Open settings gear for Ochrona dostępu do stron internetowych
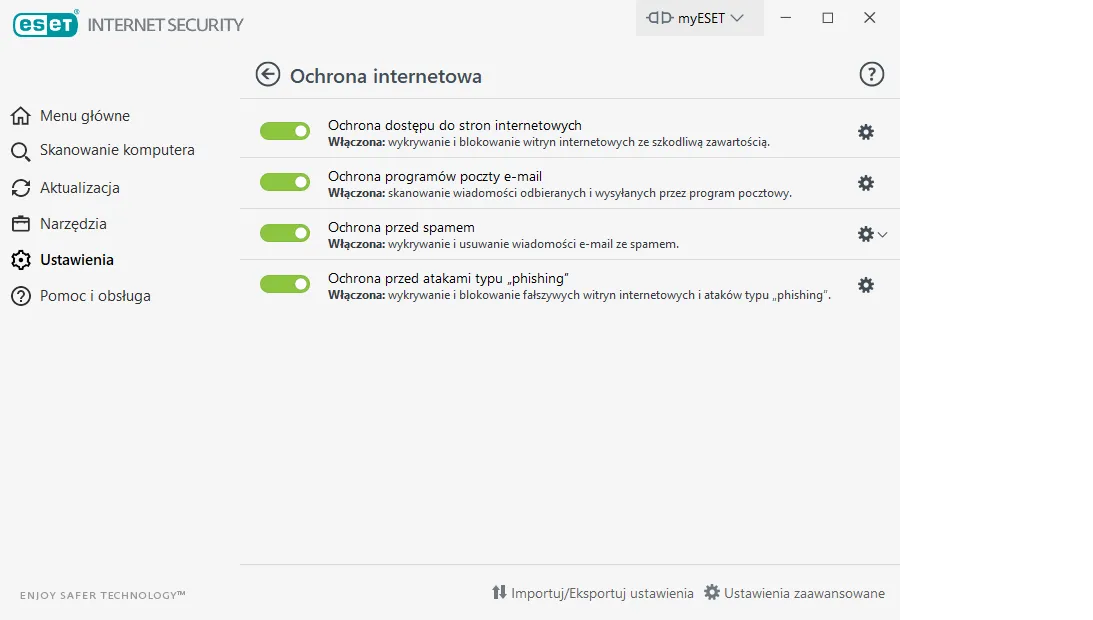The image size is (1093, 620). click(866, 132)
